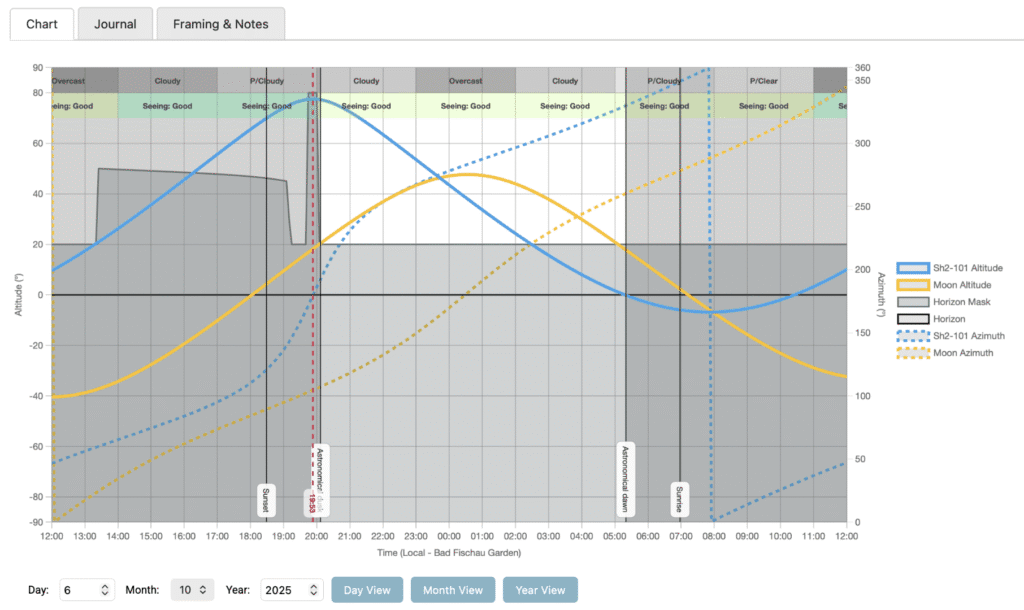Click the Day number stepper field

click(x=87, y=590)
